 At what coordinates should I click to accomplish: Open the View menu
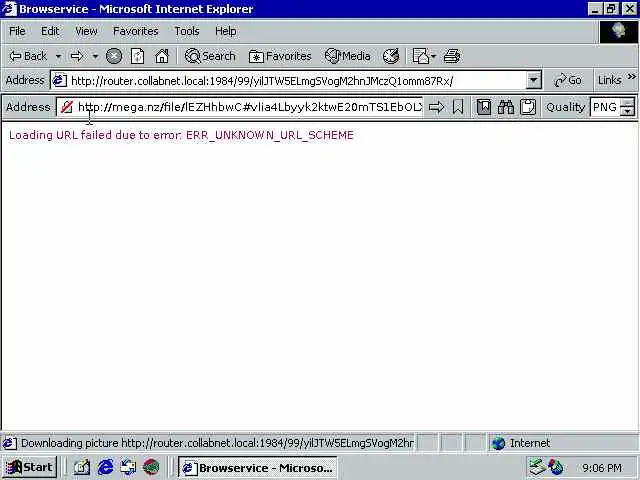click(x=86, y=31)
